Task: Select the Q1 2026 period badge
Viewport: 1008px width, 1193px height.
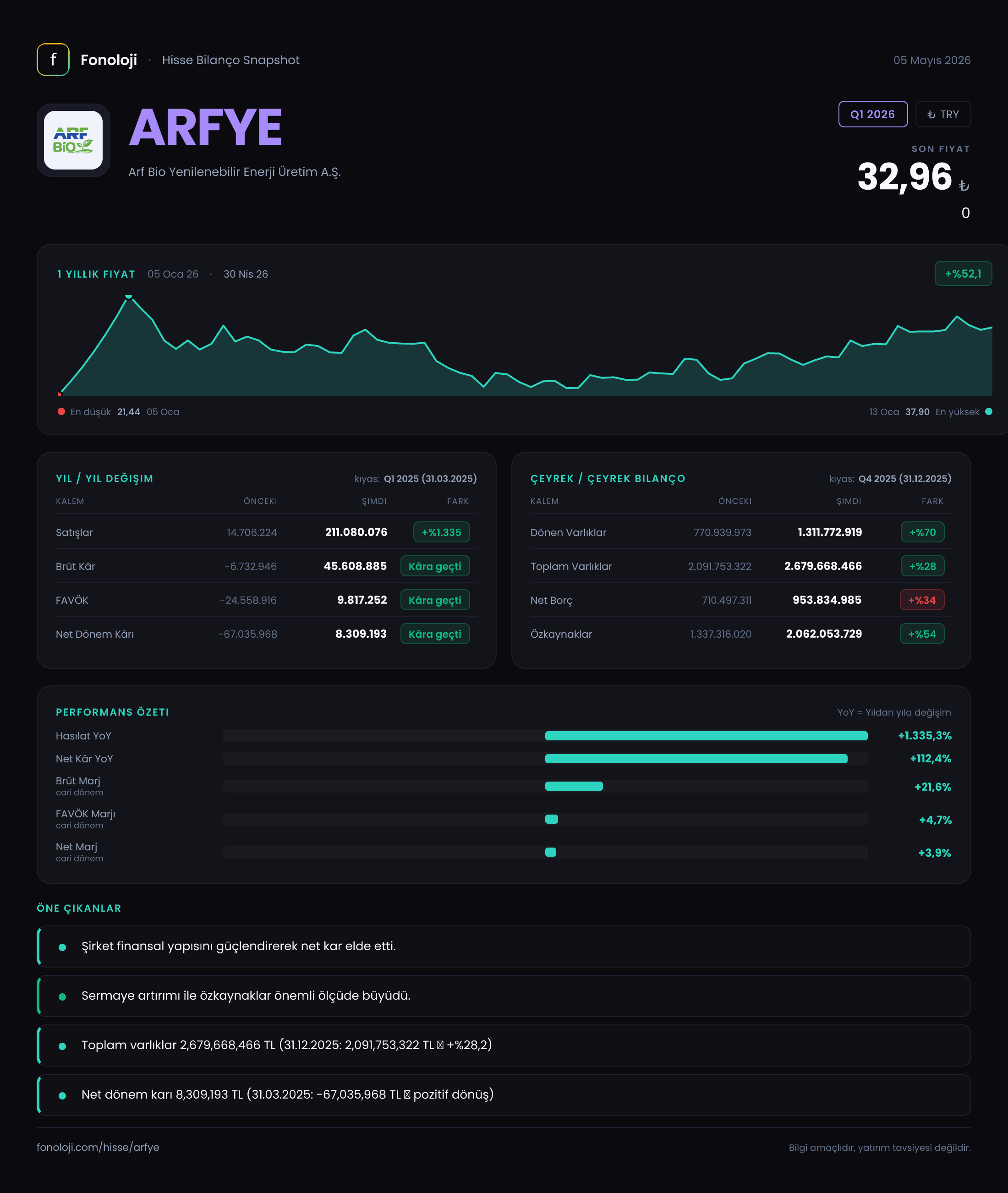Action: [x=872, y=114]
